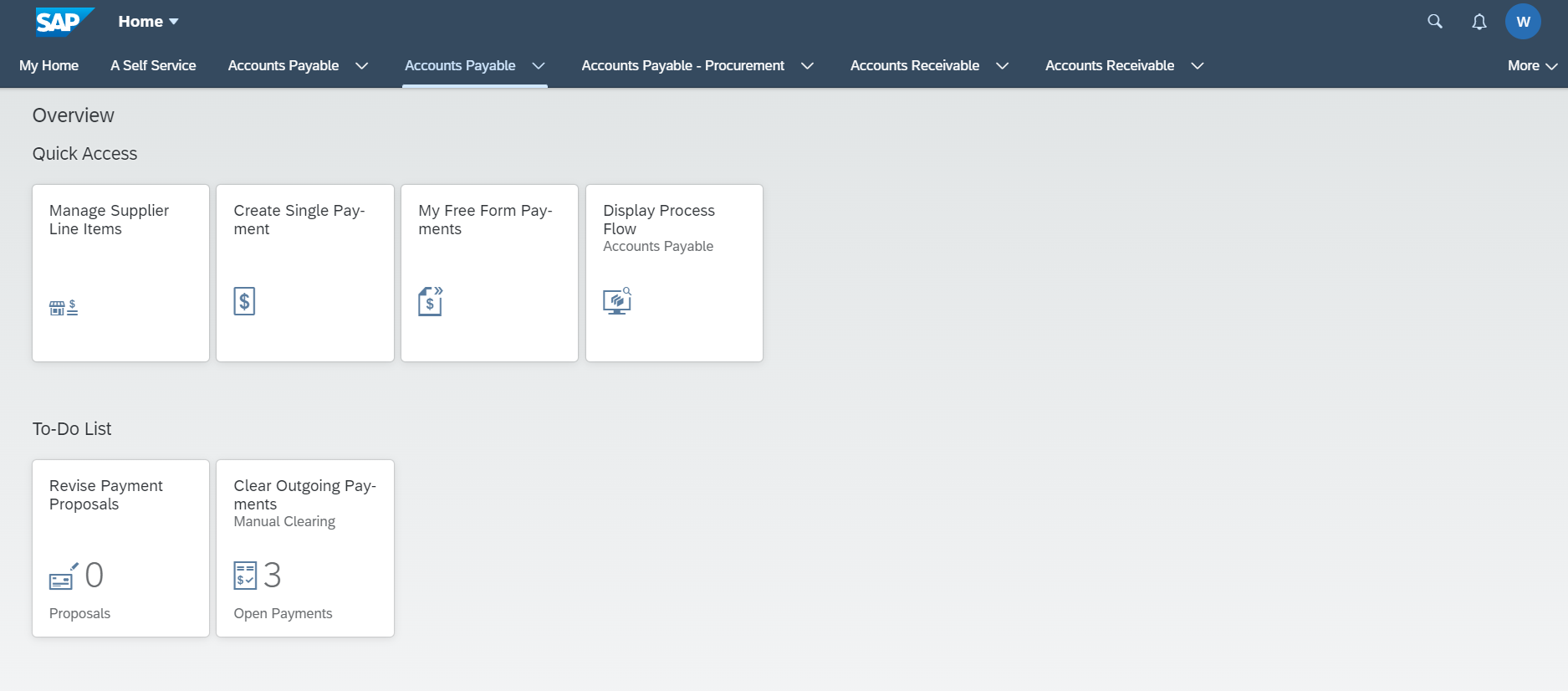Select Accounts Receivable tab nearest to More

(1110, 65)
